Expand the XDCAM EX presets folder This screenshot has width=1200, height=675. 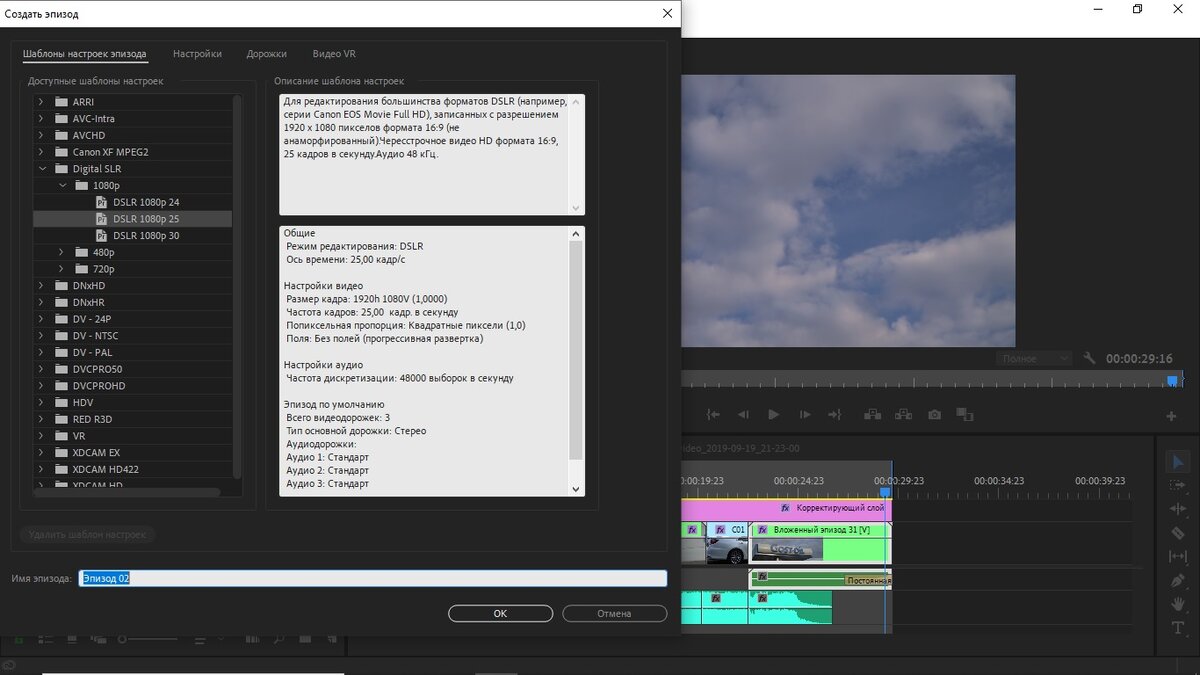point(41,452)
